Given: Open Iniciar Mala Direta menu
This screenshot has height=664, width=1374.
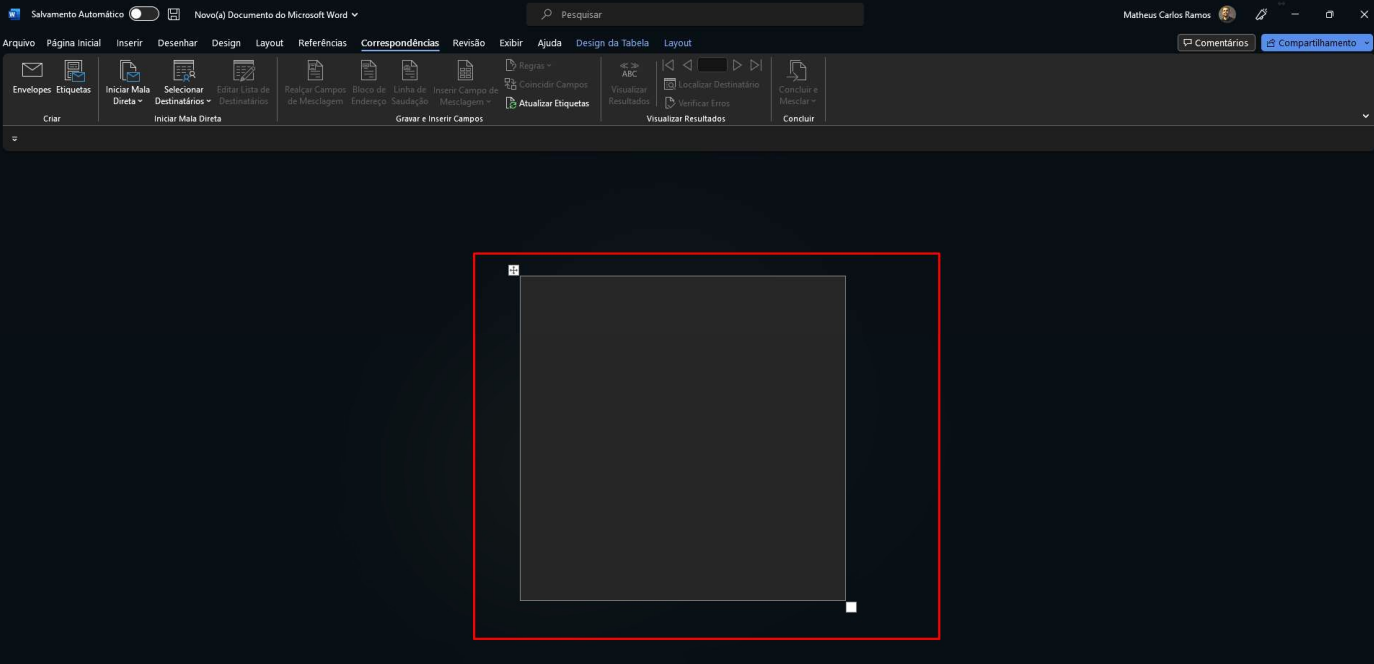Looking at the screenshot, I should 128,83.
